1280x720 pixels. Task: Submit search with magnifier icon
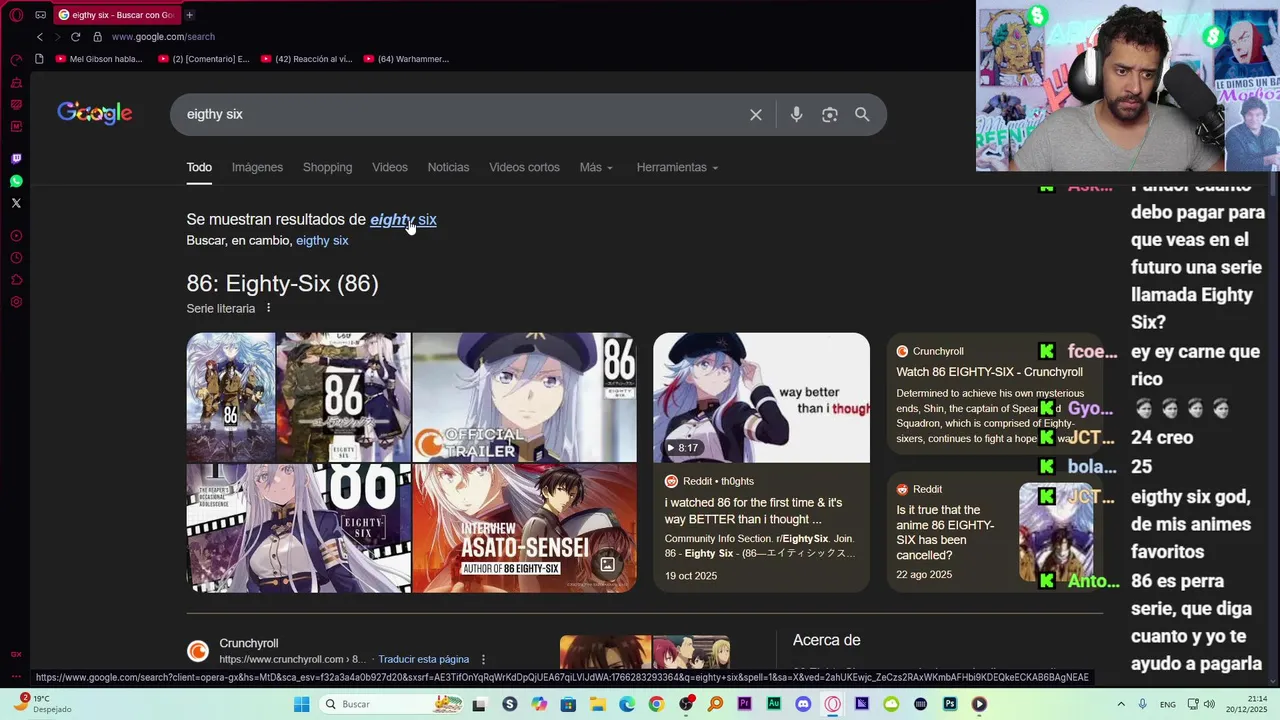pos(862,115)
